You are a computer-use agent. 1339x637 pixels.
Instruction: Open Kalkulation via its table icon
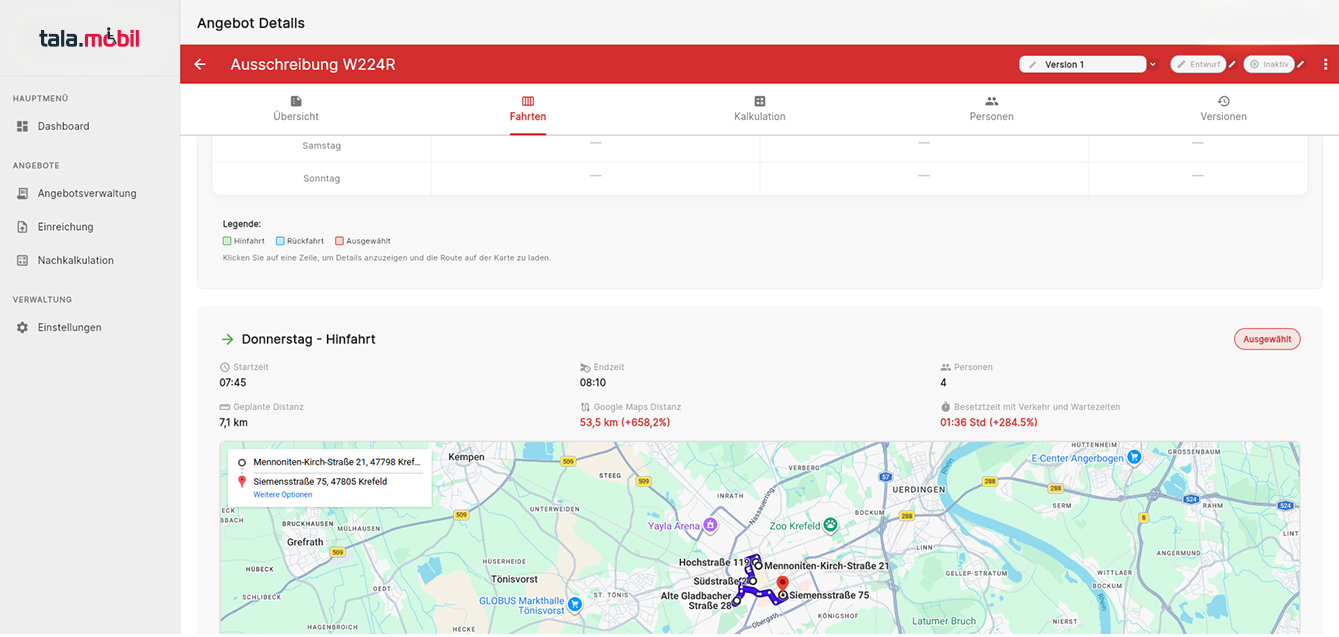click(x=759, y=101)
